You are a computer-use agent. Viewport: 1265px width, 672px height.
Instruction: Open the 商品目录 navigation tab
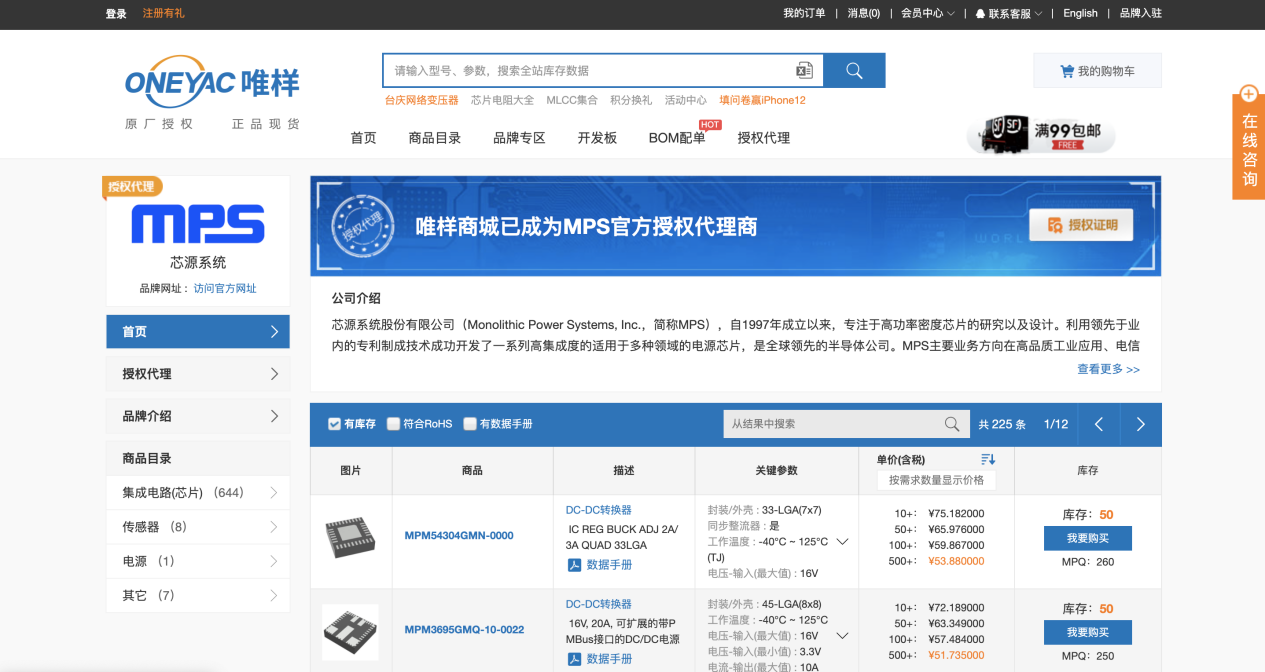[x=435, y=138]
